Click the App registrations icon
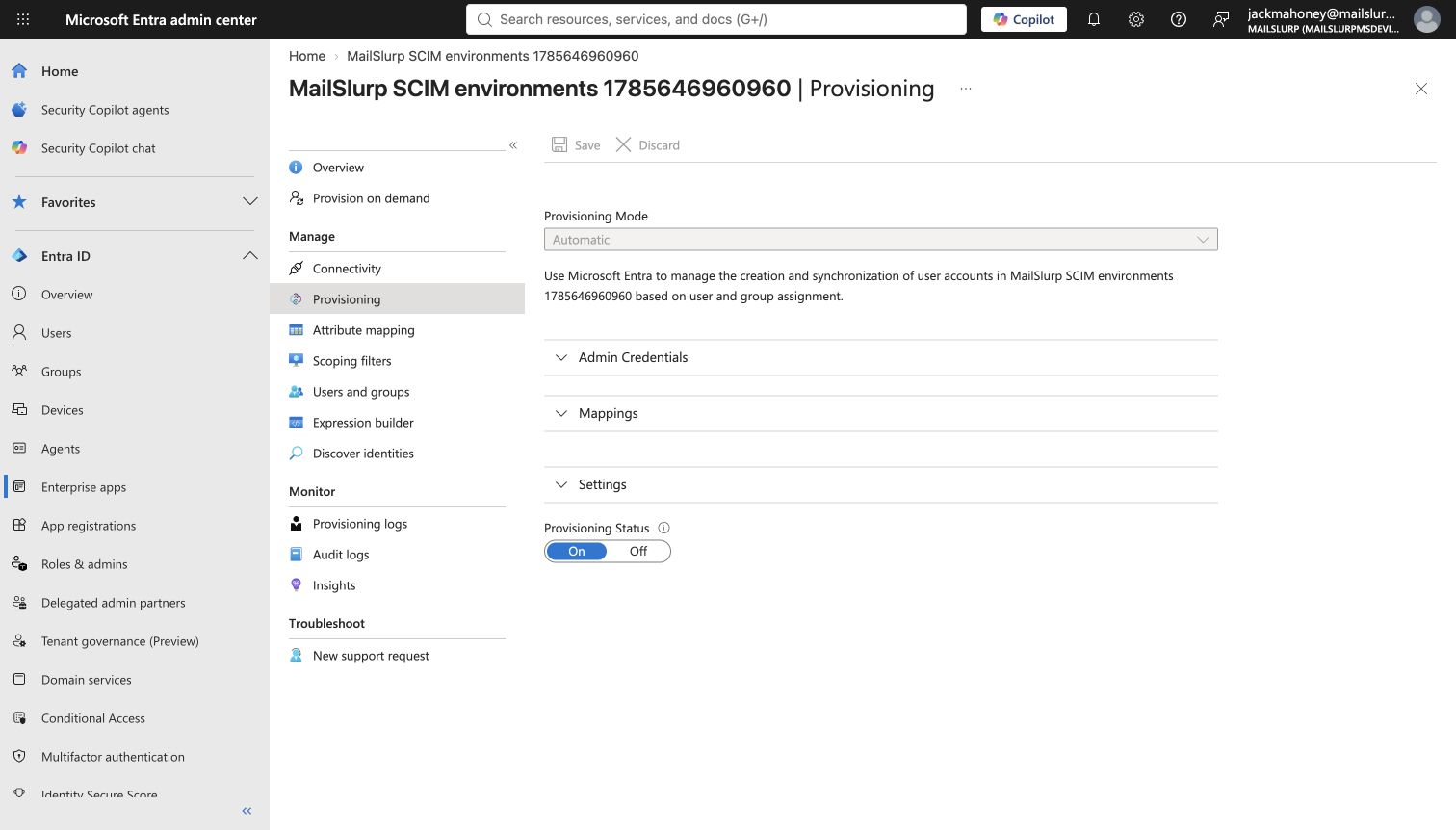1456x830 pixels. click(x=19, y=526)
